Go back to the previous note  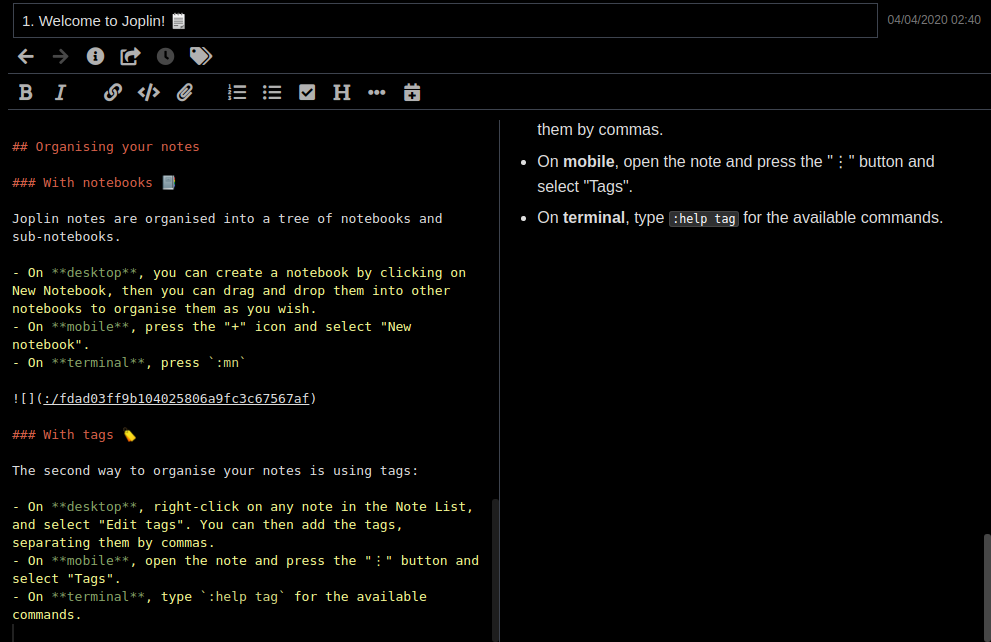[26, 57]
